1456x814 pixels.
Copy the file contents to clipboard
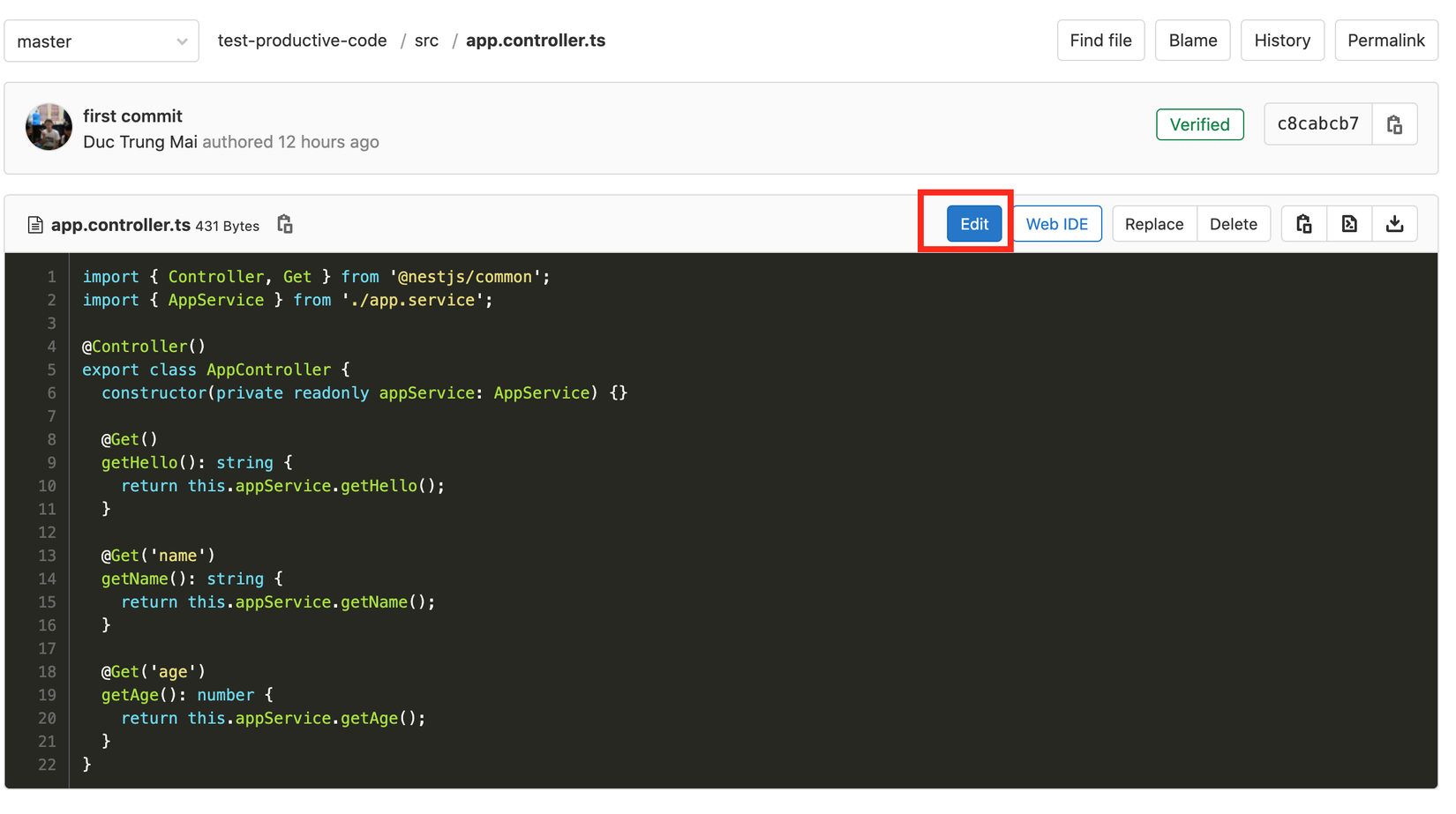tap(1303, 224)
